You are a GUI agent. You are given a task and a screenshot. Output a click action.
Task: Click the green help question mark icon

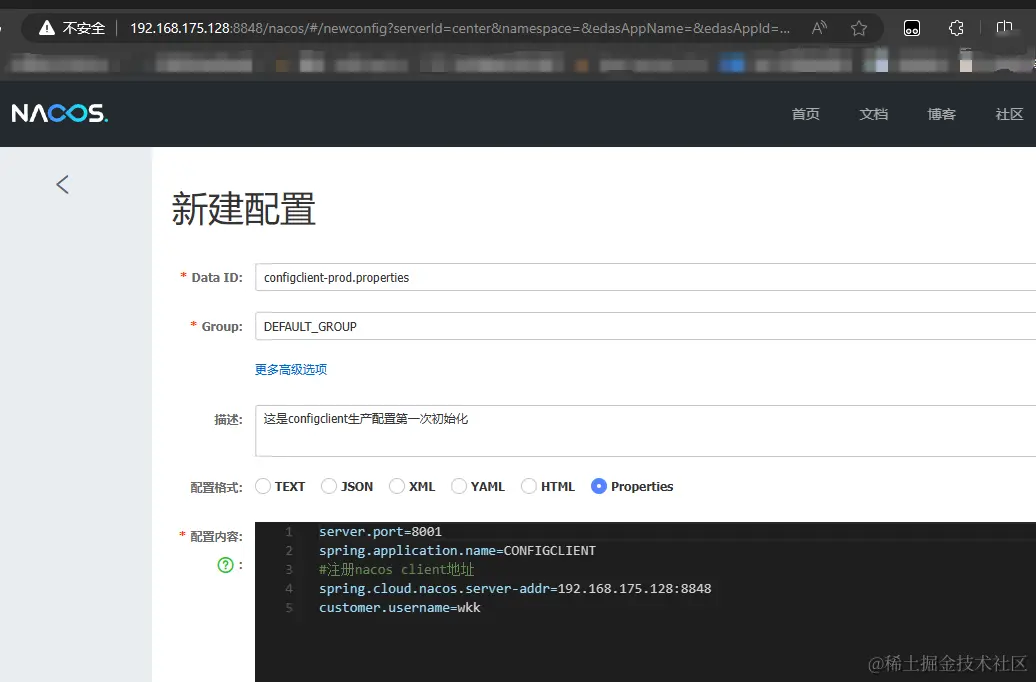tap(225, 565)
